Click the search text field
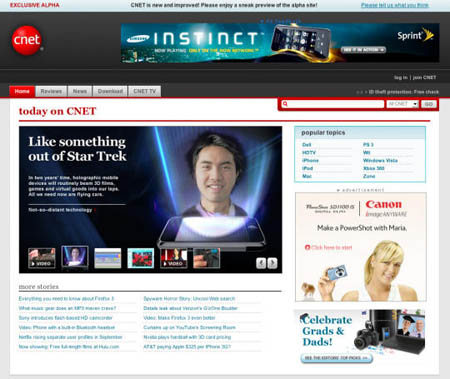Viewport: 450px width, 379px height. coord(333,104)
